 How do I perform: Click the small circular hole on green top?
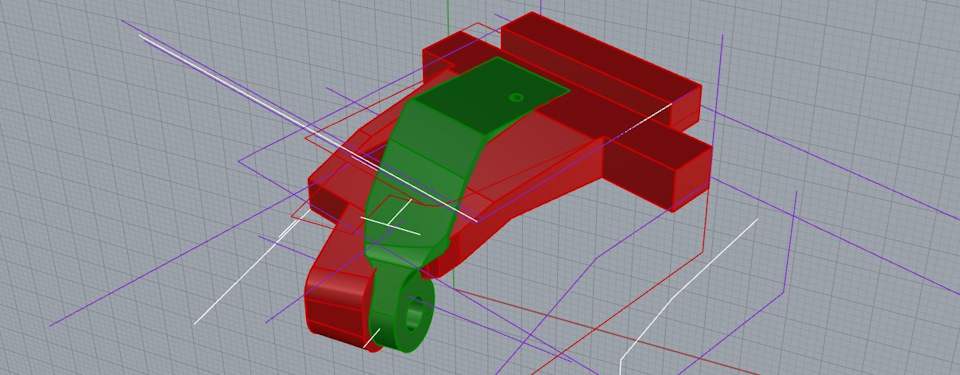(x=517, y=97)
